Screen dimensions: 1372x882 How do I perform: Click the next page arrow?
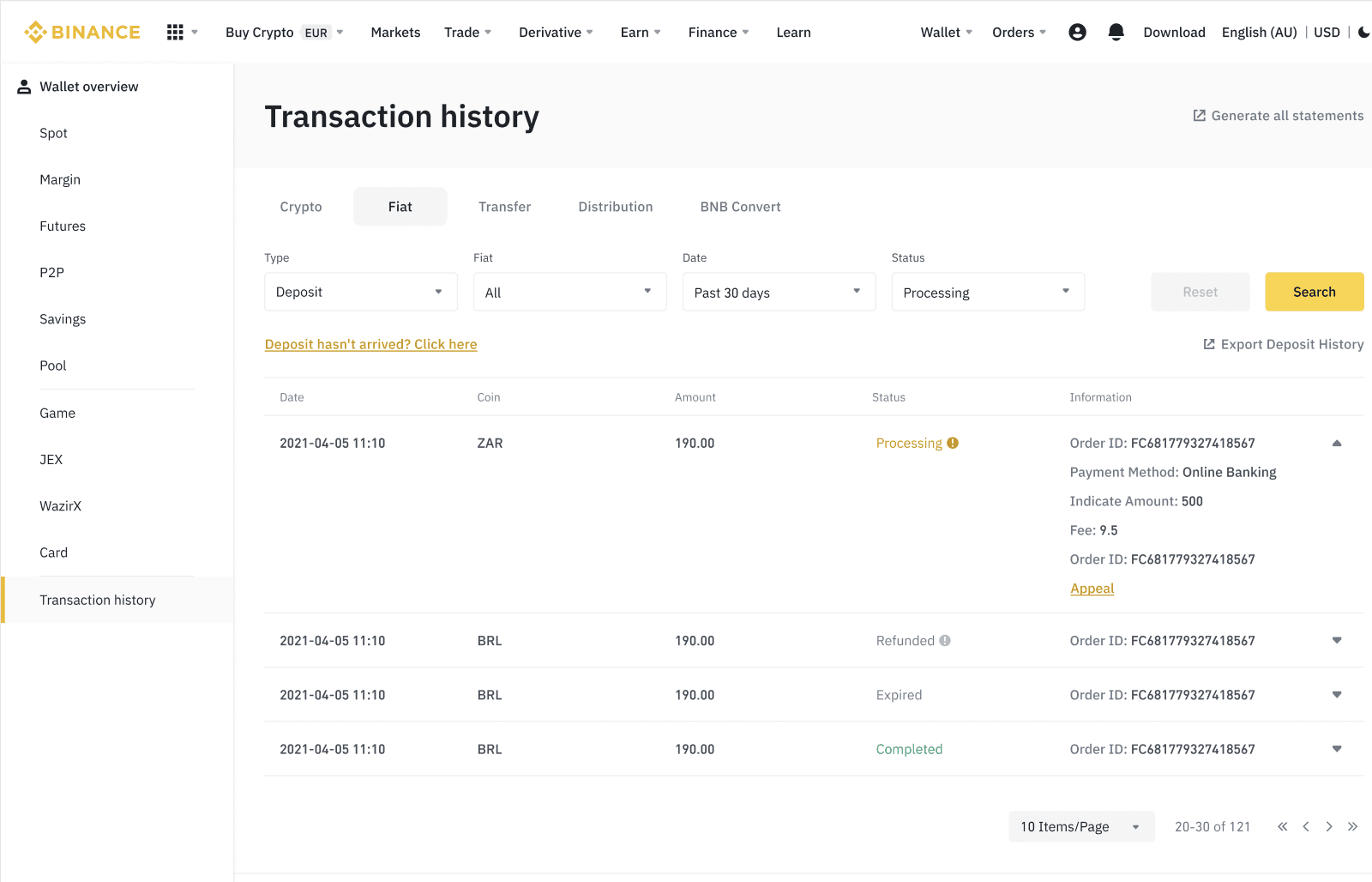click(x=1328, y=826)
